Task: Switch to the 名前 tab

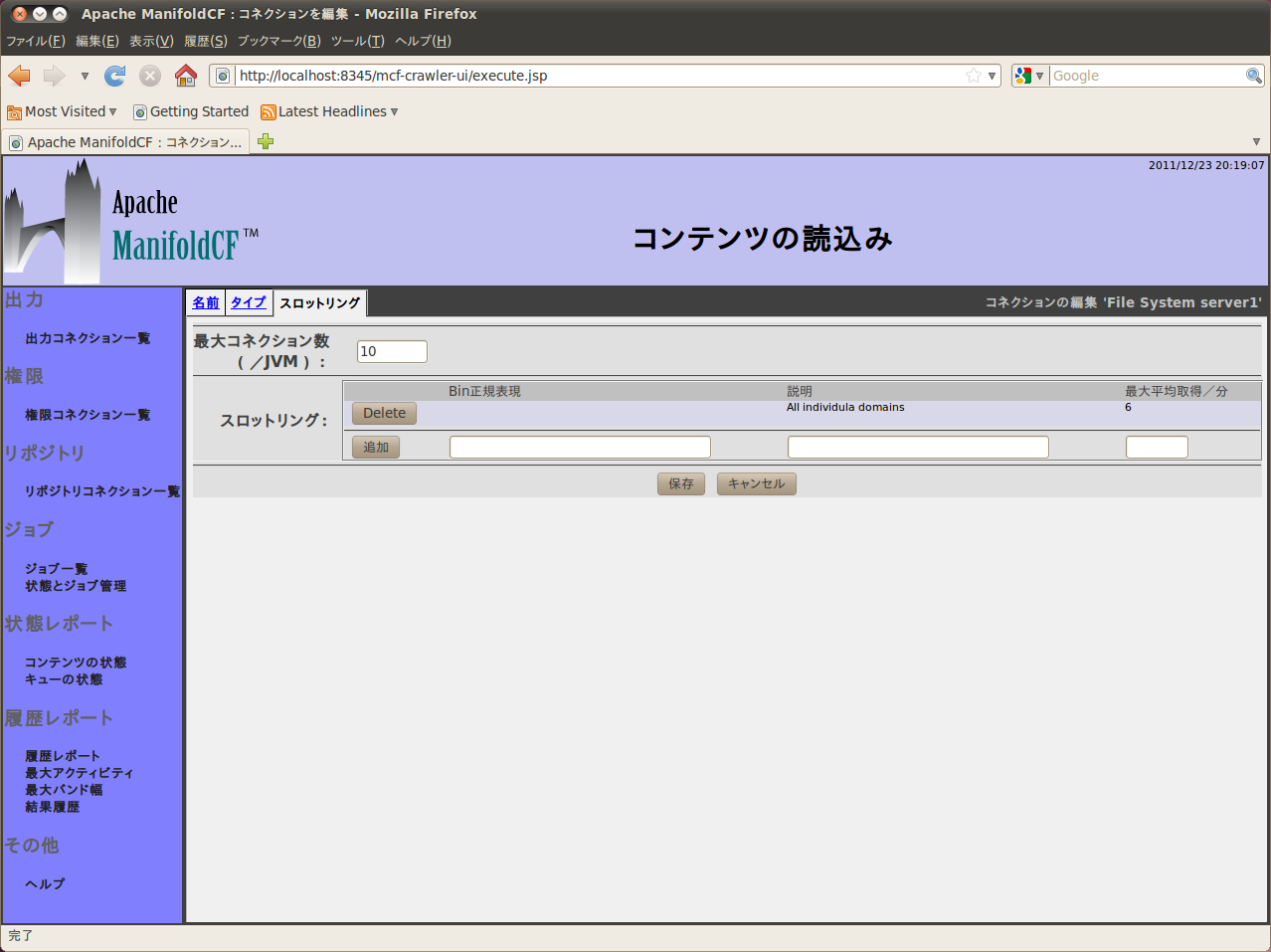Action: pyautogui.click(x=206, y=302)
